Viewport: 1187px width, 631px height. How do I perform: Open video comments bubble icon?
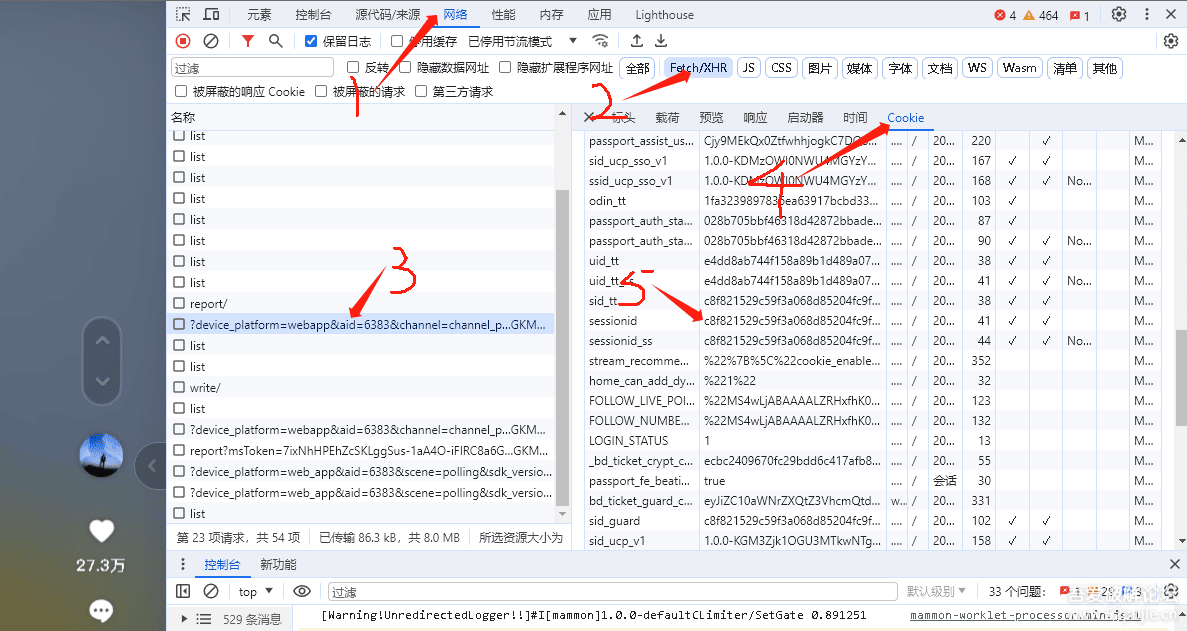click(x=101, y=610)
